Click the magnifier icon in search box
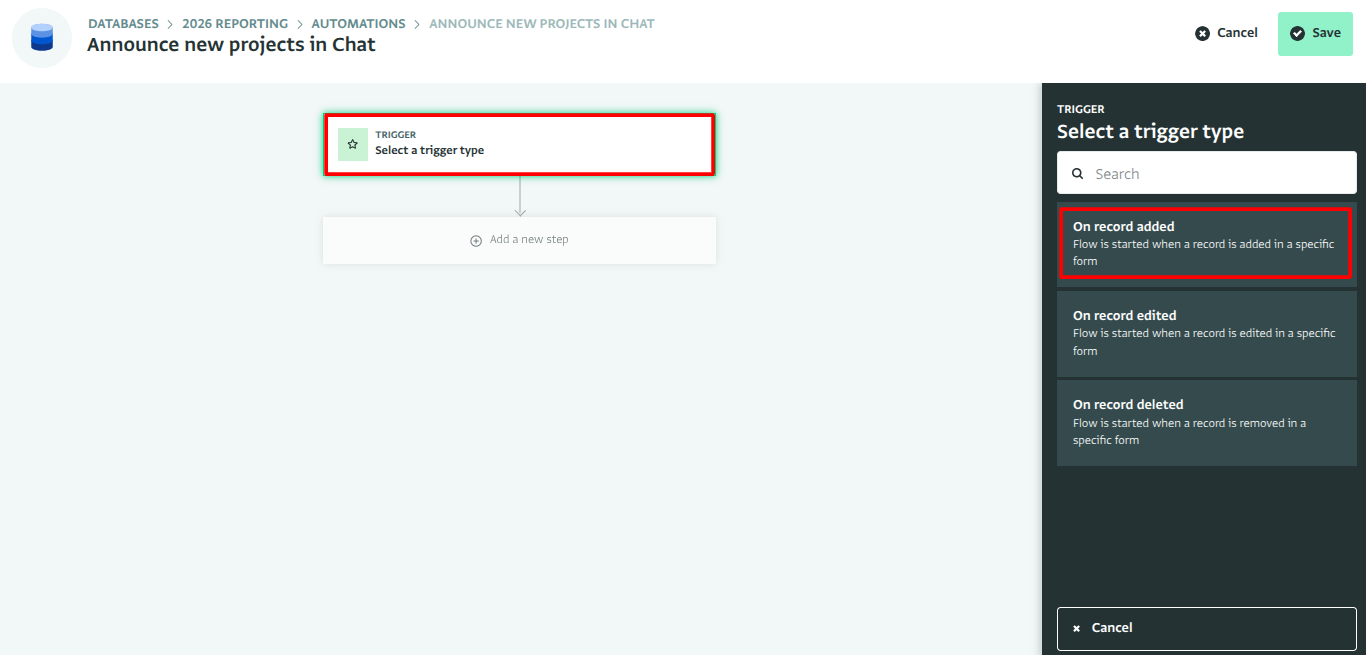The height and width of the screenshot is (655, 1366). click(x=1078, y=173)
